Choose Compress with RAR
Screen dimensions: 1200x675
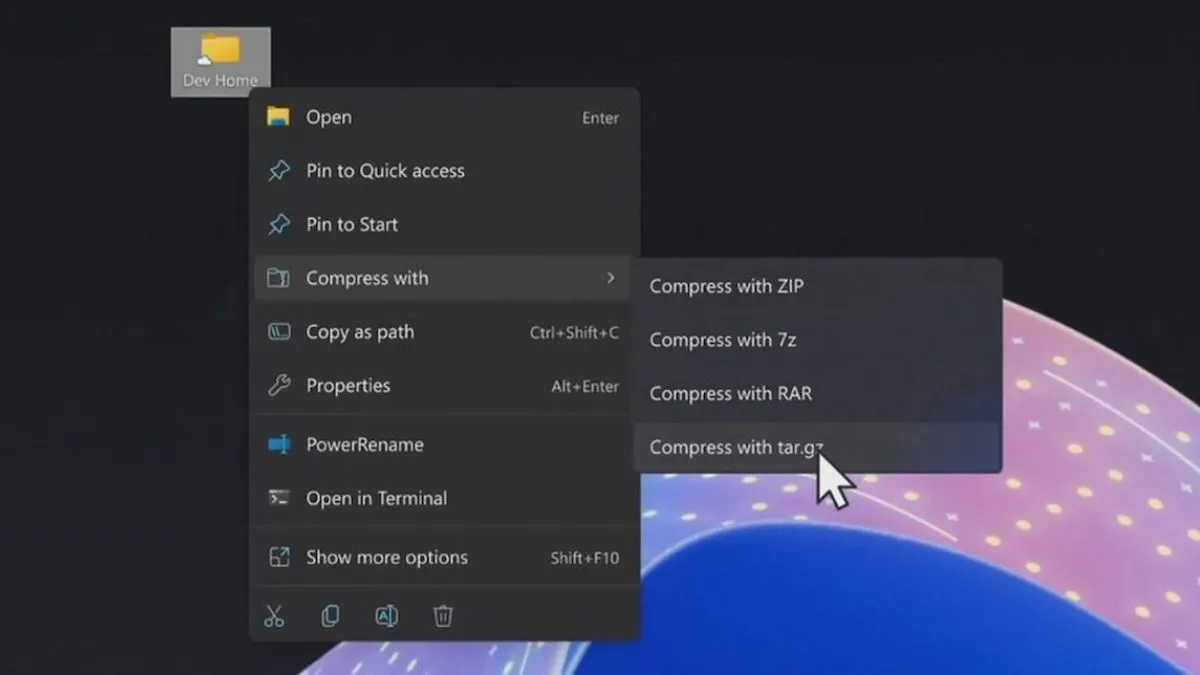(731, 393)
